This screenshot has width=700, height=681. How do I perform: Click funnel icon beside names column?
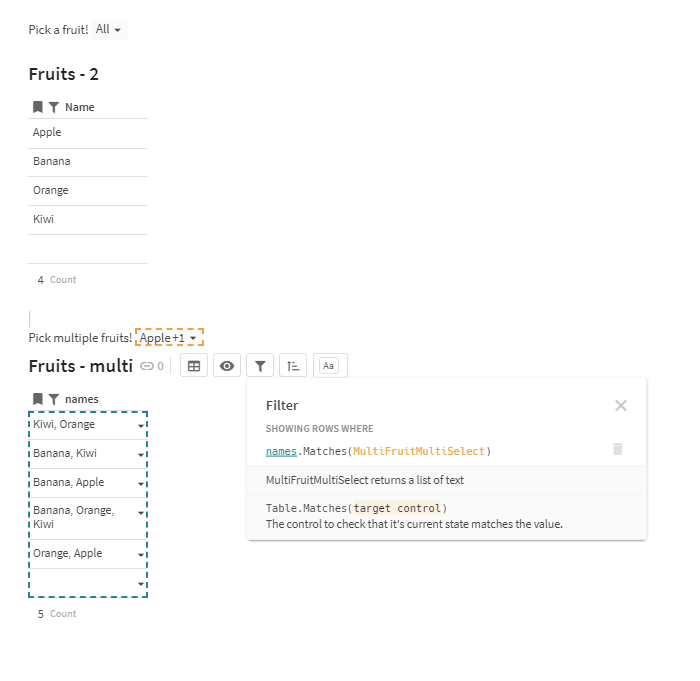coord(54,399)
